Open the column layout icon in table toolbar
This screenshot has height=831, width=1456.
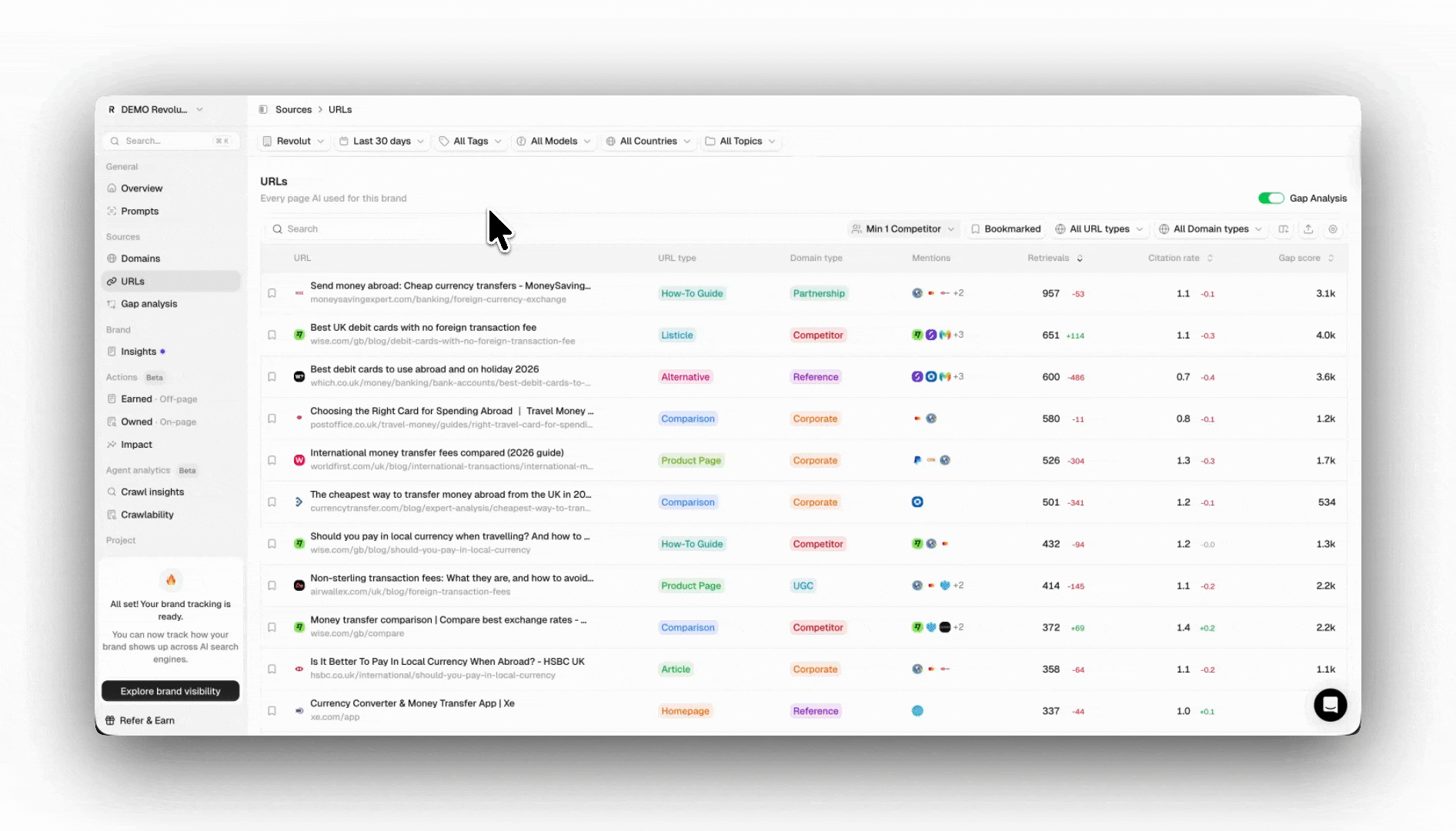1284,229
